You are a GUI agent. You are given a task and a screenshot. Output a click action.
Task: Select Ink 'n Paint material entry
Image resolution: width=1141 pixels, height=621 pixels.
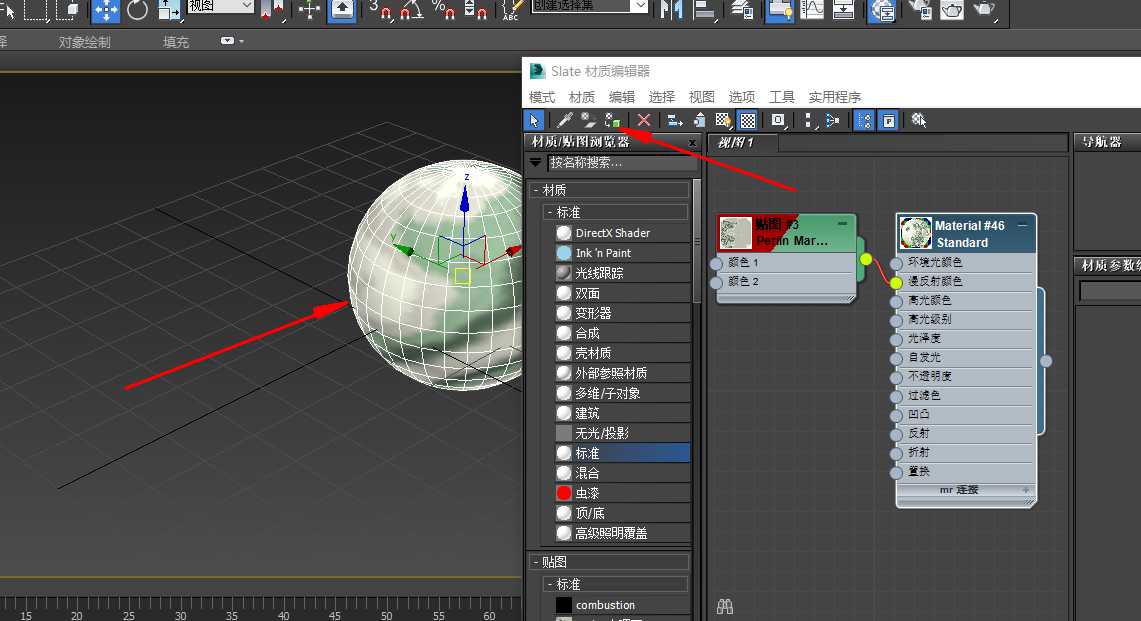tap(622, 253)
